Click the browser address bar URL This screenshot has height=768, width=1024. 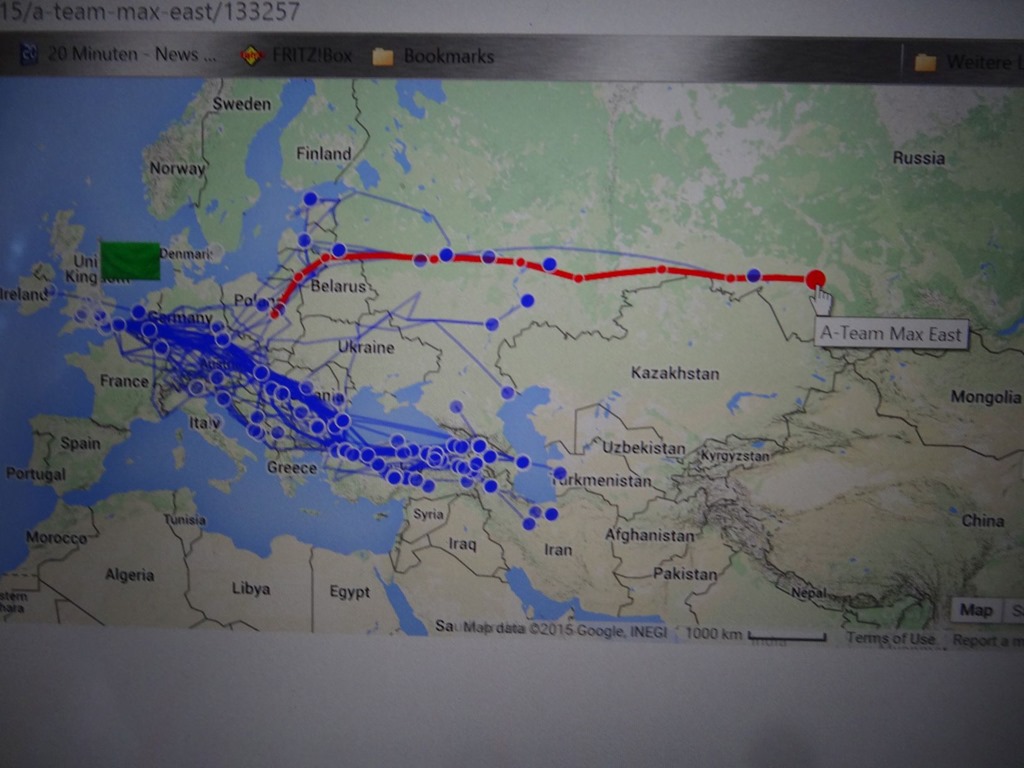coord(150,12)
